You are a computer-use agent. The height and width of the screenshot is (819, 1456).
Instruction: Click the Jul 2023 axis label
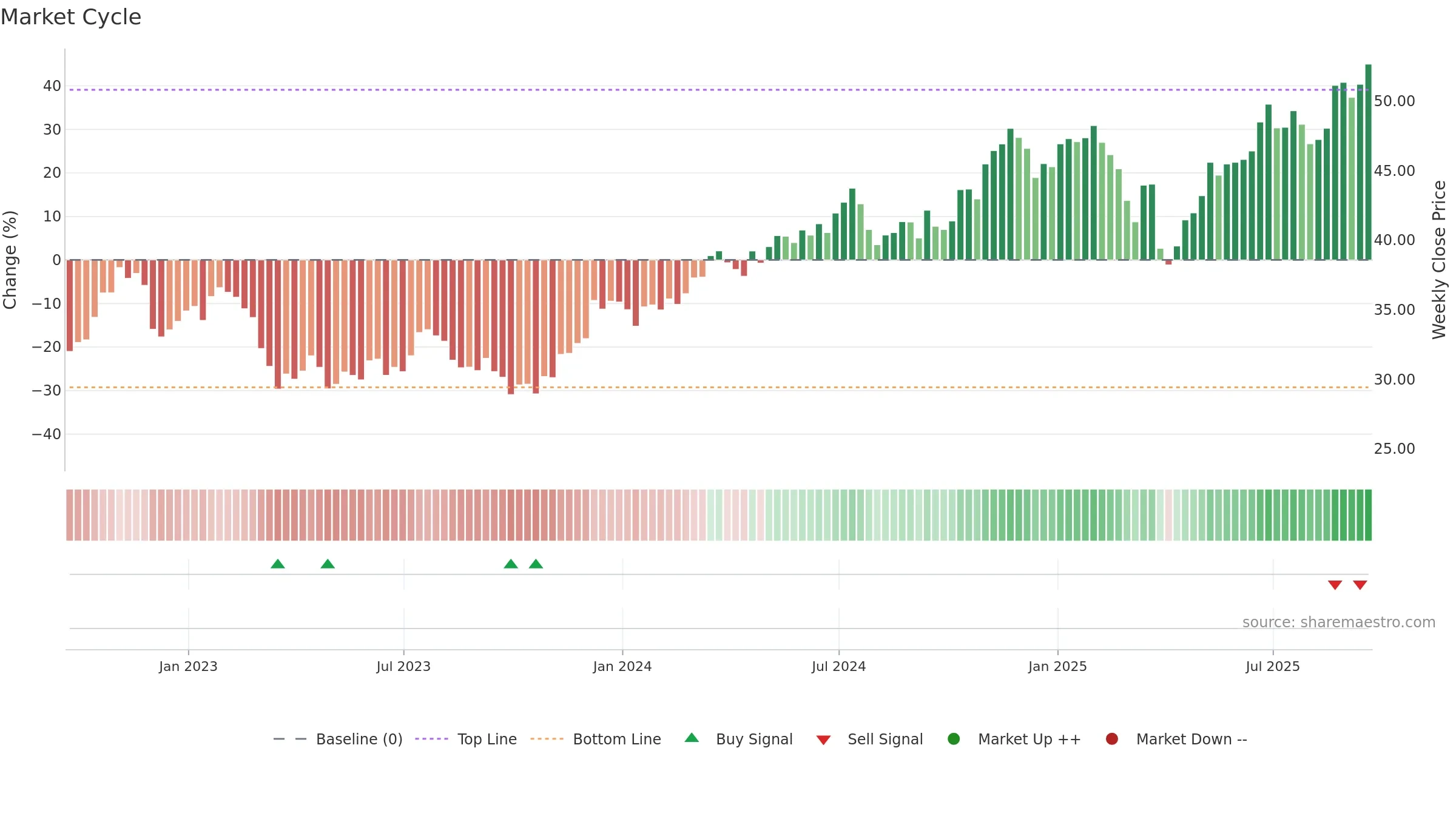(x=403, y=667)
